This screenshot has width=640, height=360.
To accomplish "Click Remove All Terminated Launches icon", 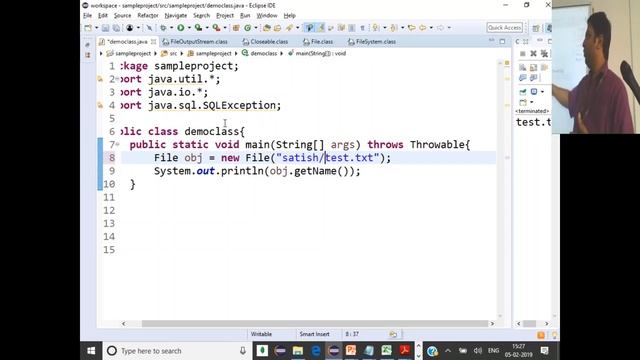I will click(544, 53).
